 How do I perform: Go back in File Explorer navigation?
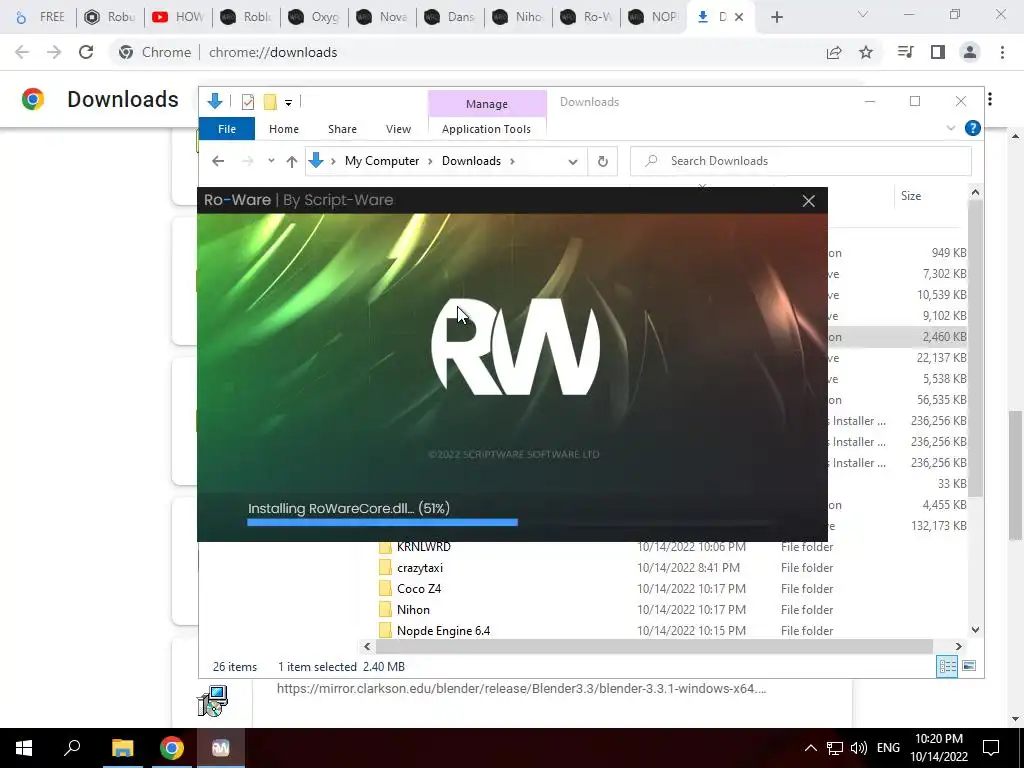pos(218,161)
